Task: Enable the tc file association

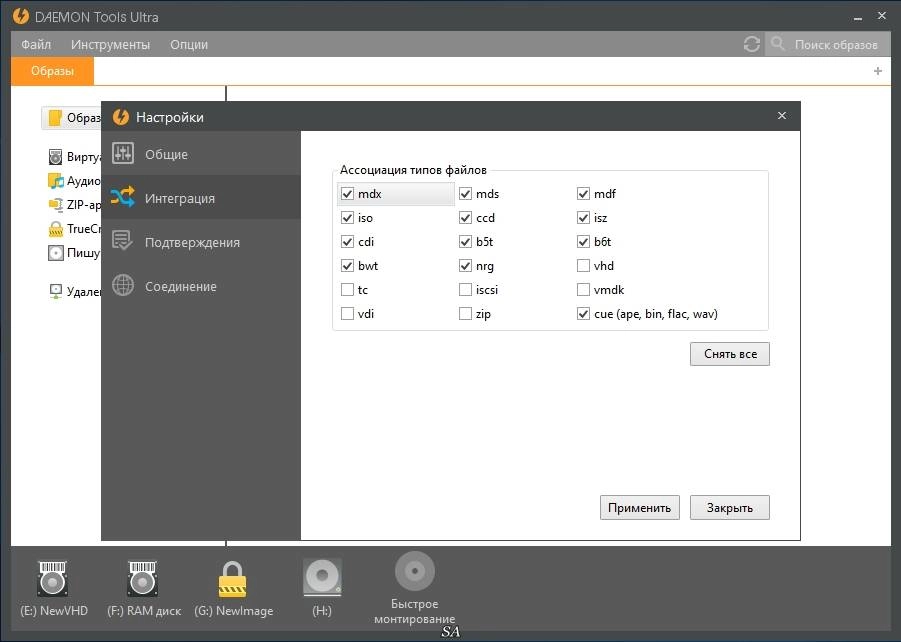Action: [347, 290]
